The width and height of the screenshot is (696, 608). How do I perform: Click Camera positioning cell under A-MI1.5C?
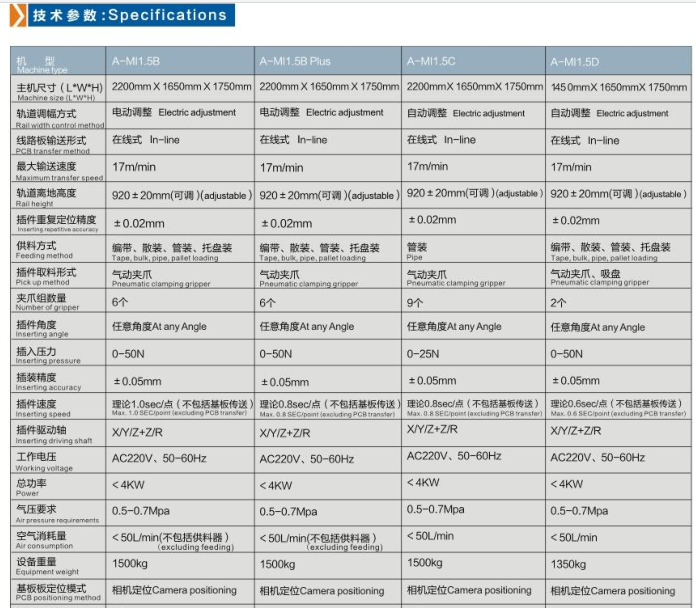point(474,592)
